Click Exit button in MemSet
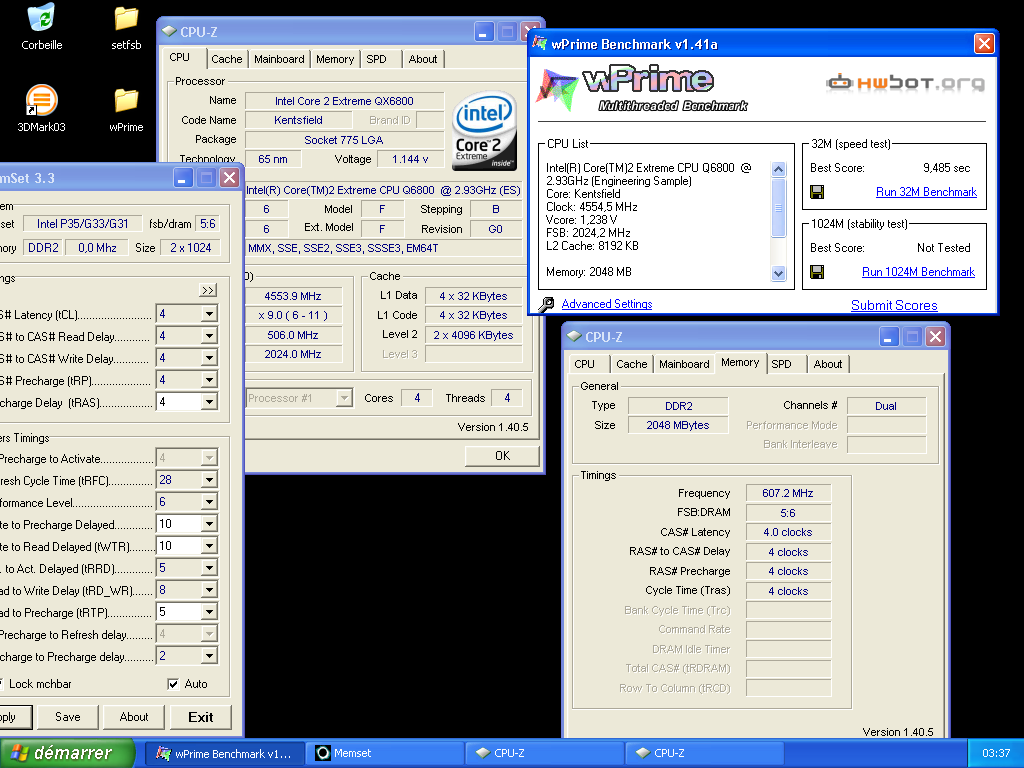The height and width of the screenshot is (768, 1024). pyautogui.click(x=200, y=717)
